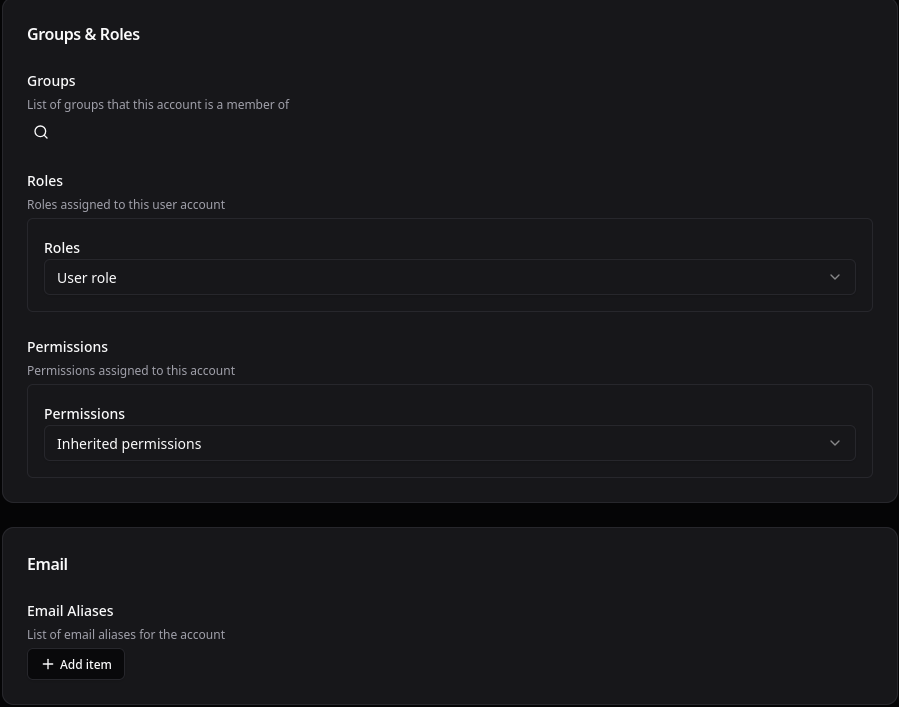Click the Roles field label inside the card
This screenshot has height=707, width=899.
62,248
